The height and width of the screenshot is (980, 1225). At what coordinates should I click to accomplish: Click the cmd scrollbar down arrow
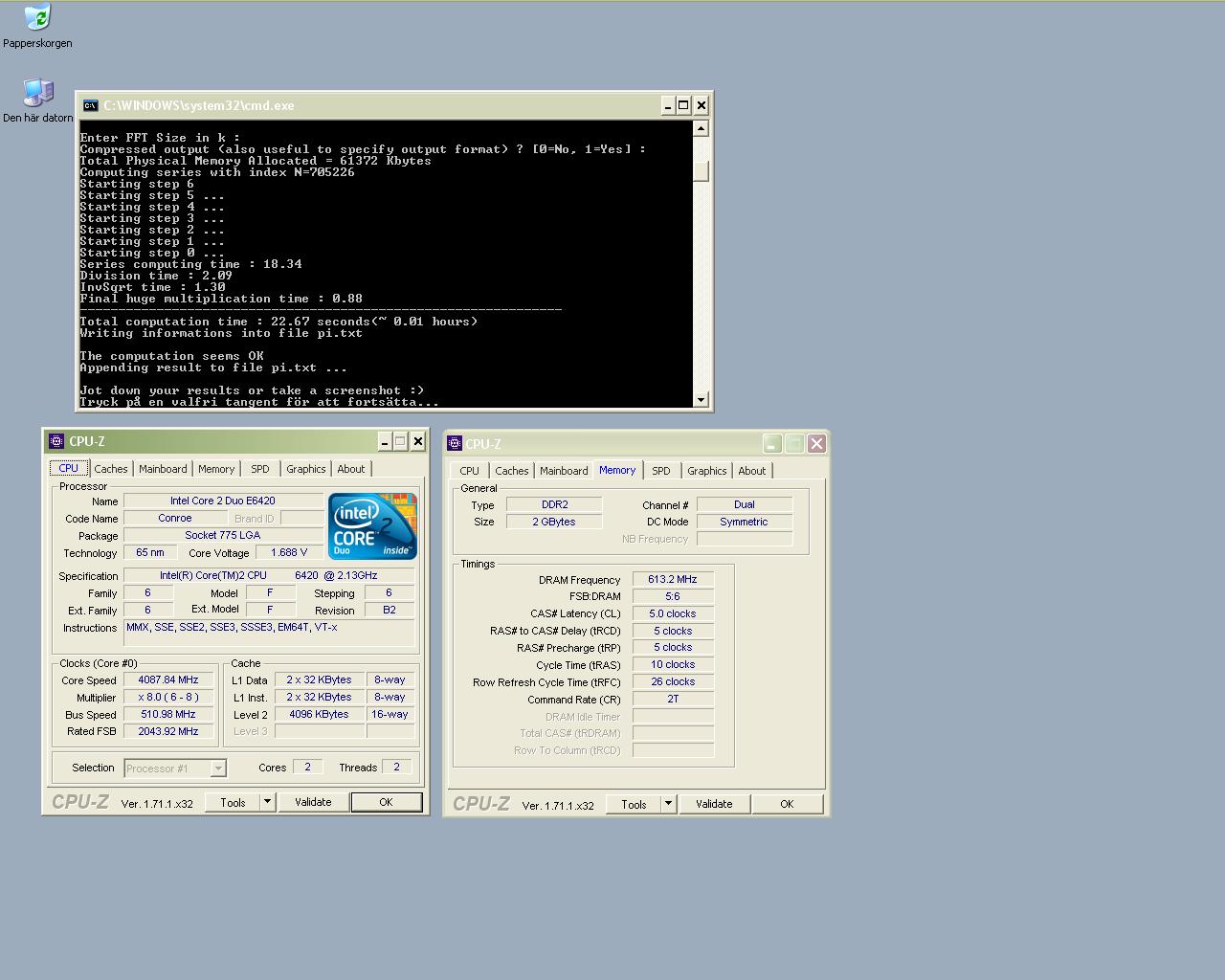pyautogui.click(x=702, y=399)
